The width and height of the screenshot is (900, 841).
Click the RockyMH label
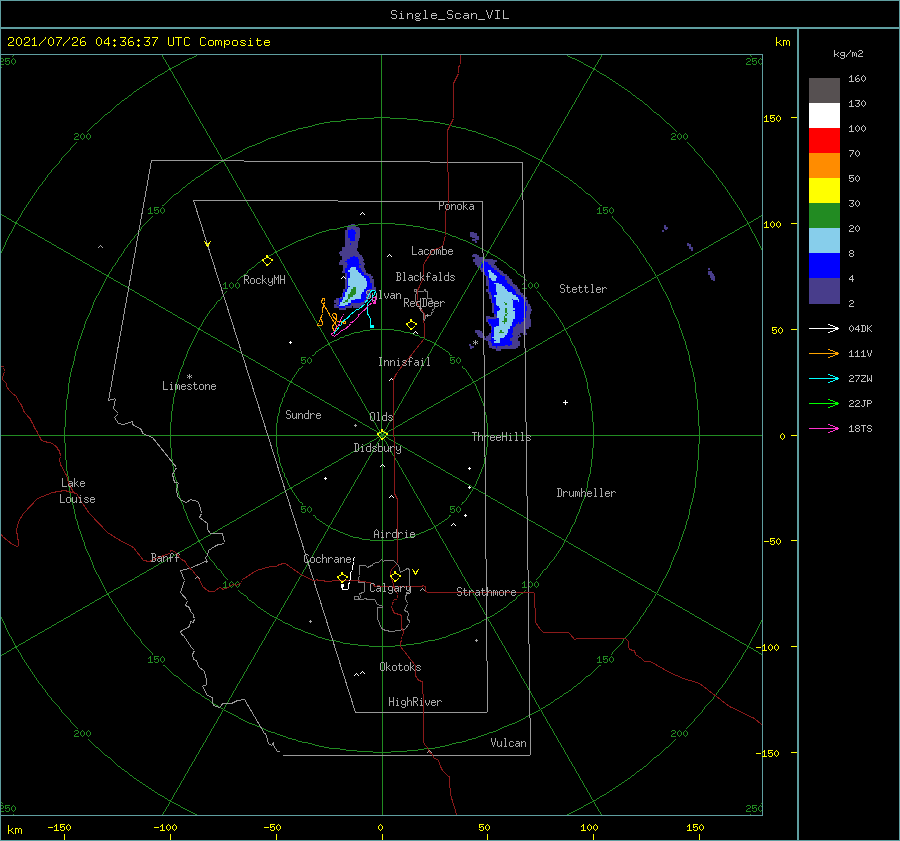tap(264, 280)
